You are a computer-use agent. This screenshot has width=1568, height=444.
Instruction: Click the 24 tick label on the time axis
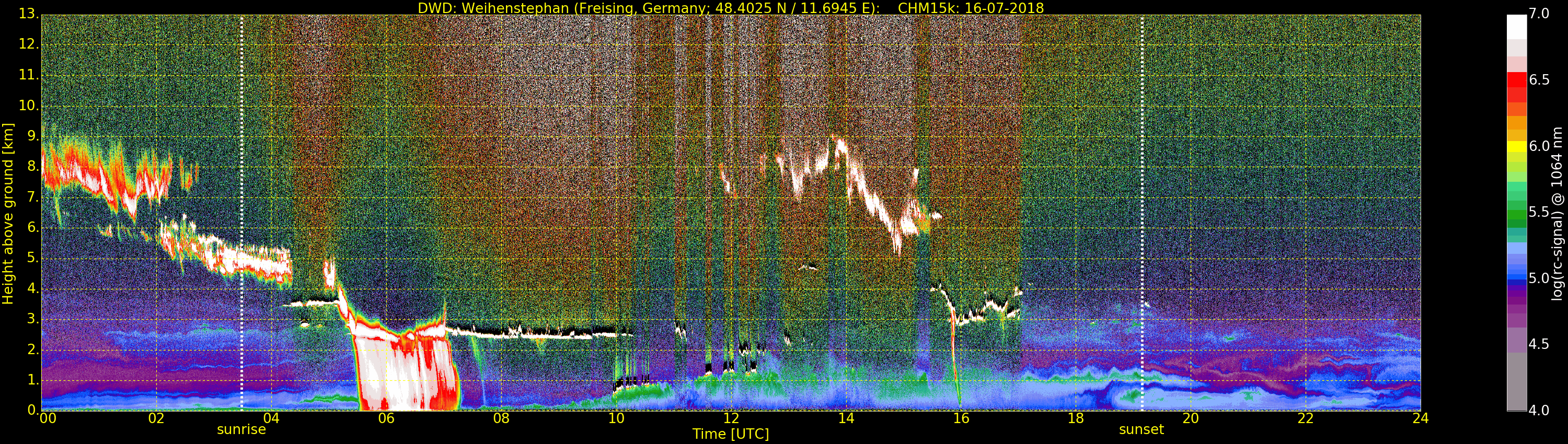click(x=1420, y=418)
